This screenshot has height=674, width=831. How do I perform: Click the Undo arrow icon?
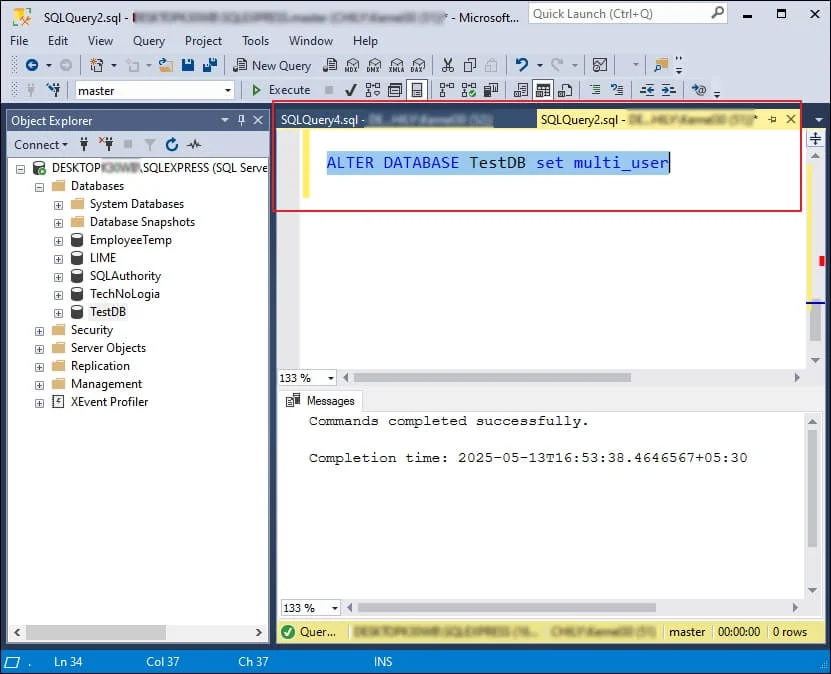pyautogui.click(x=522, y=65)
